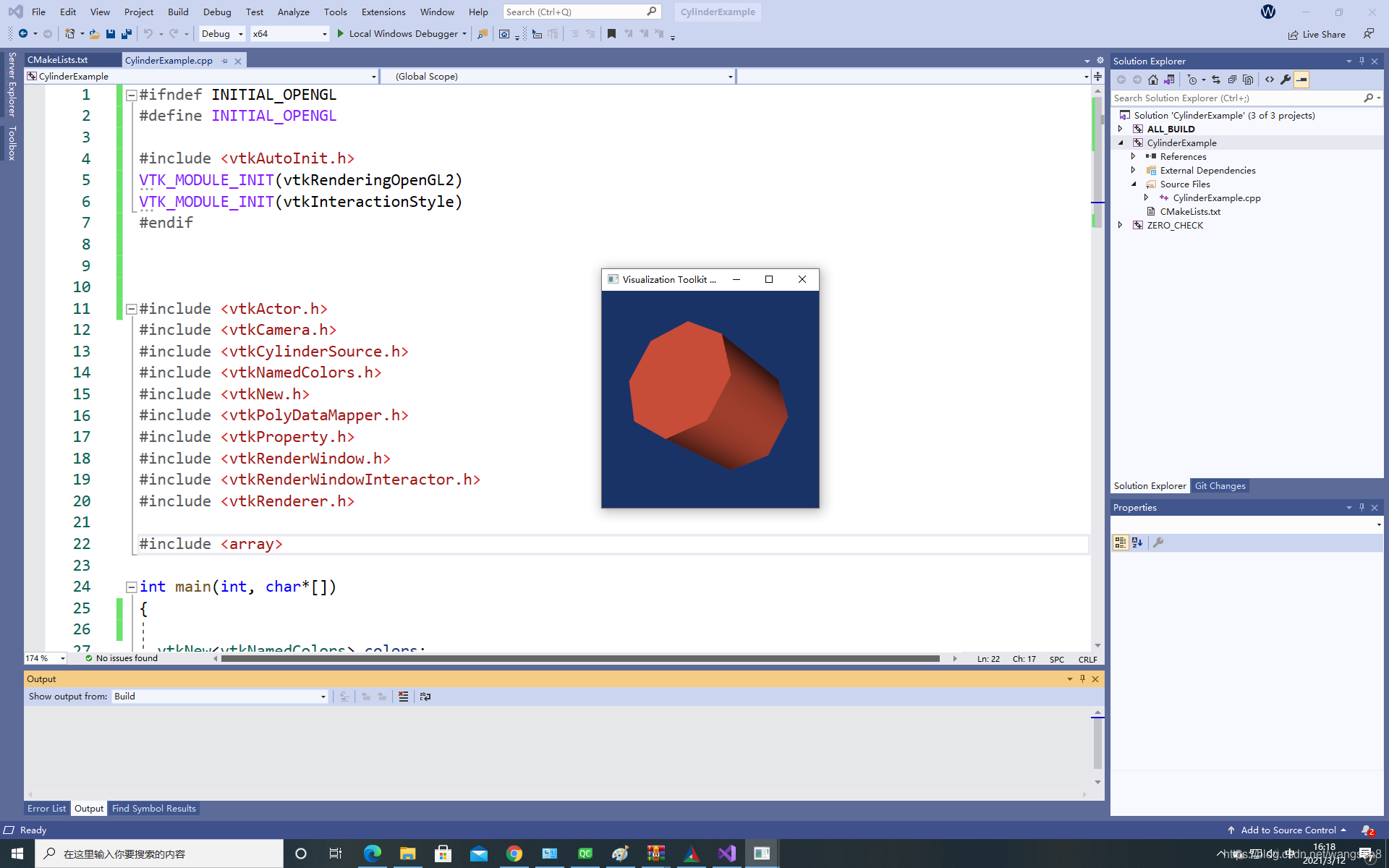Image resolution: width=1389 pixels, height=868 pixels.
Task: Toggle auto-hide pin on Properties panel
Action: pyautogui.click(x=1362, y=508)
